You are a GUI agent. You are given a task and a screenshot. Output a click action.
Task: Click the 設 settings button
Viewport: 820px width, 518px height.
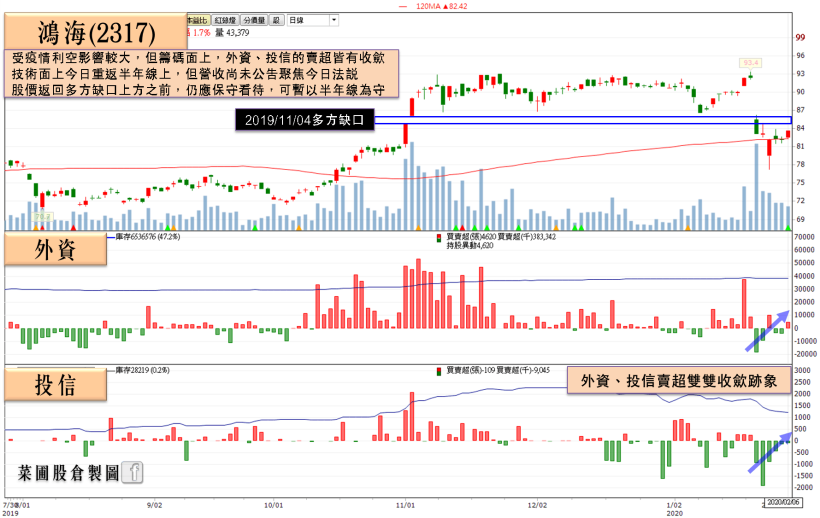pos(277,20)
